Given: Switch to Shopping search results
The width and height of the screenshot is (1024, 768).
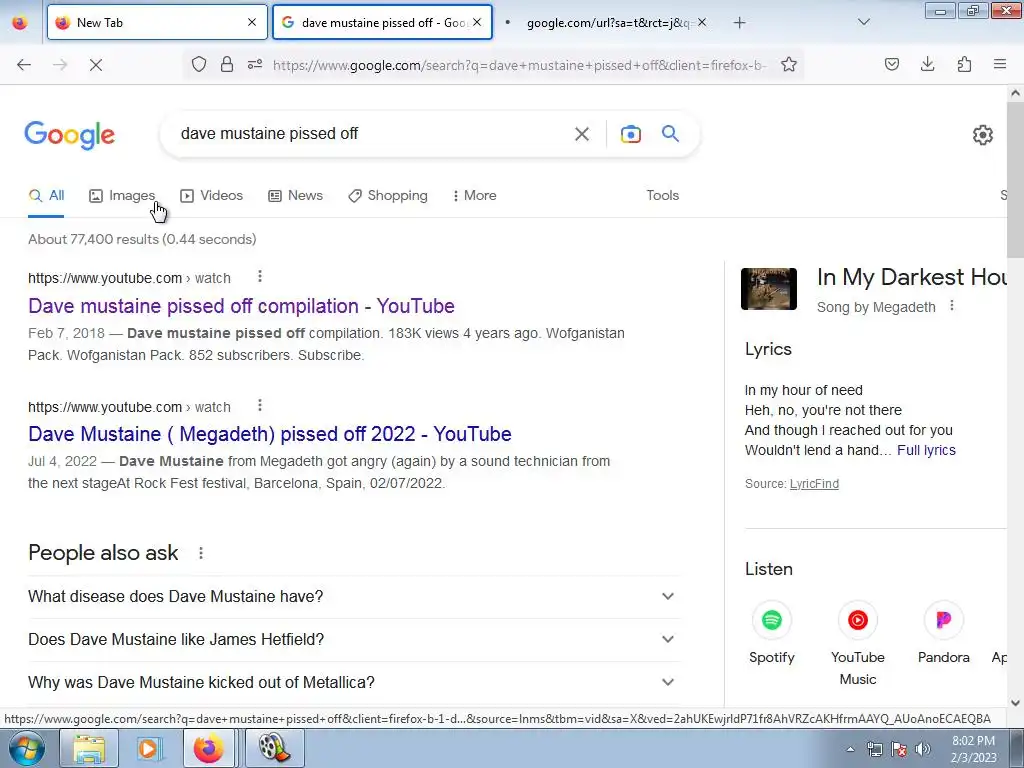Looking at the screenshot, I should [388, 195].
